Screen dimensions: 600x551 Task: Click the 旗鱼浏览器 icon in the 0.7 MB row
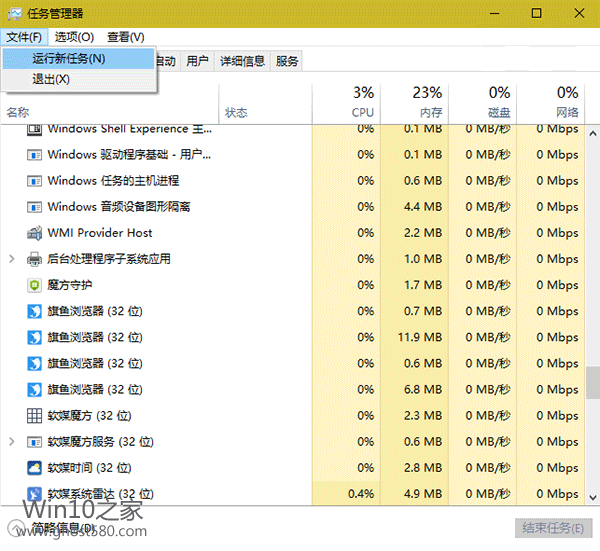(34, 311)
